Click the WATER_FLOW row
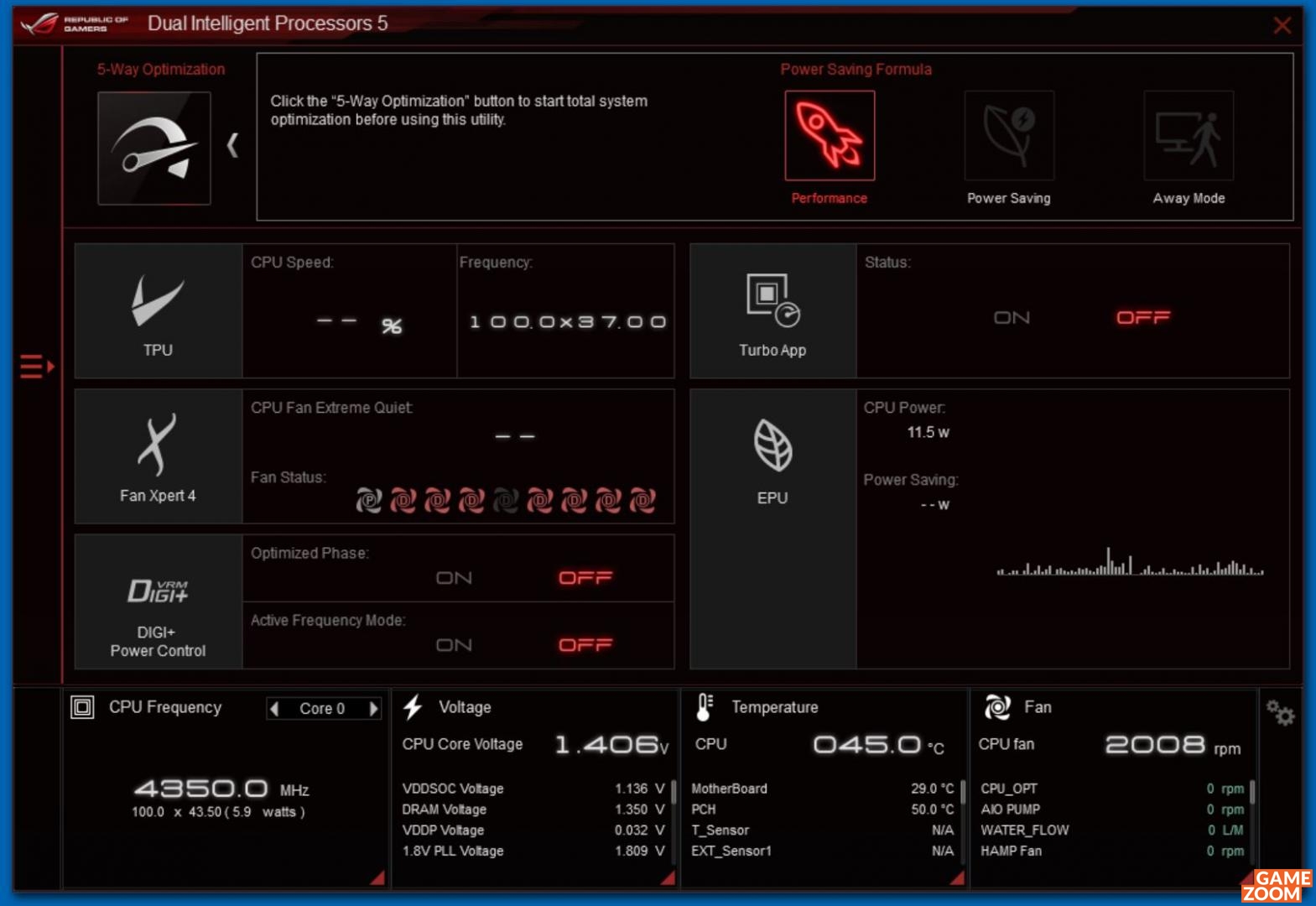 [x=1112, y=830]
